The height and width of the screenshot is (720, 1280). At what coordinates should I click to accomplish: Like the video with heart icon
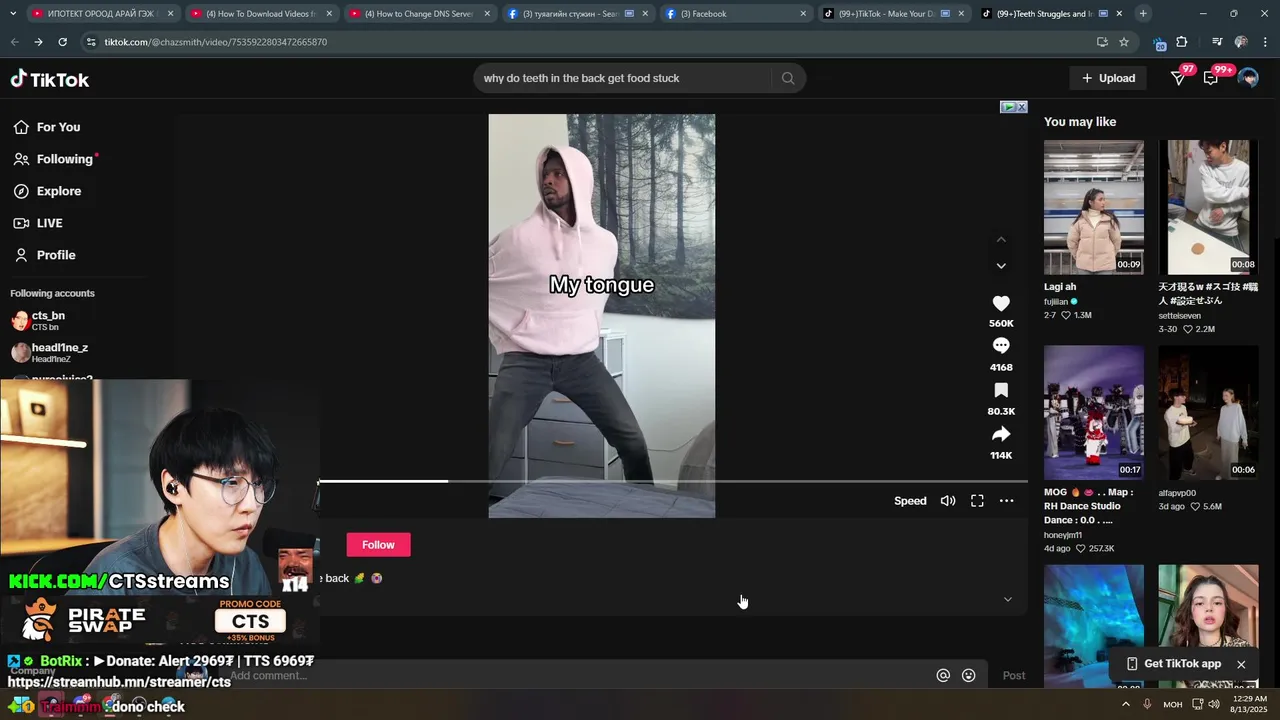coord(1001,304)
